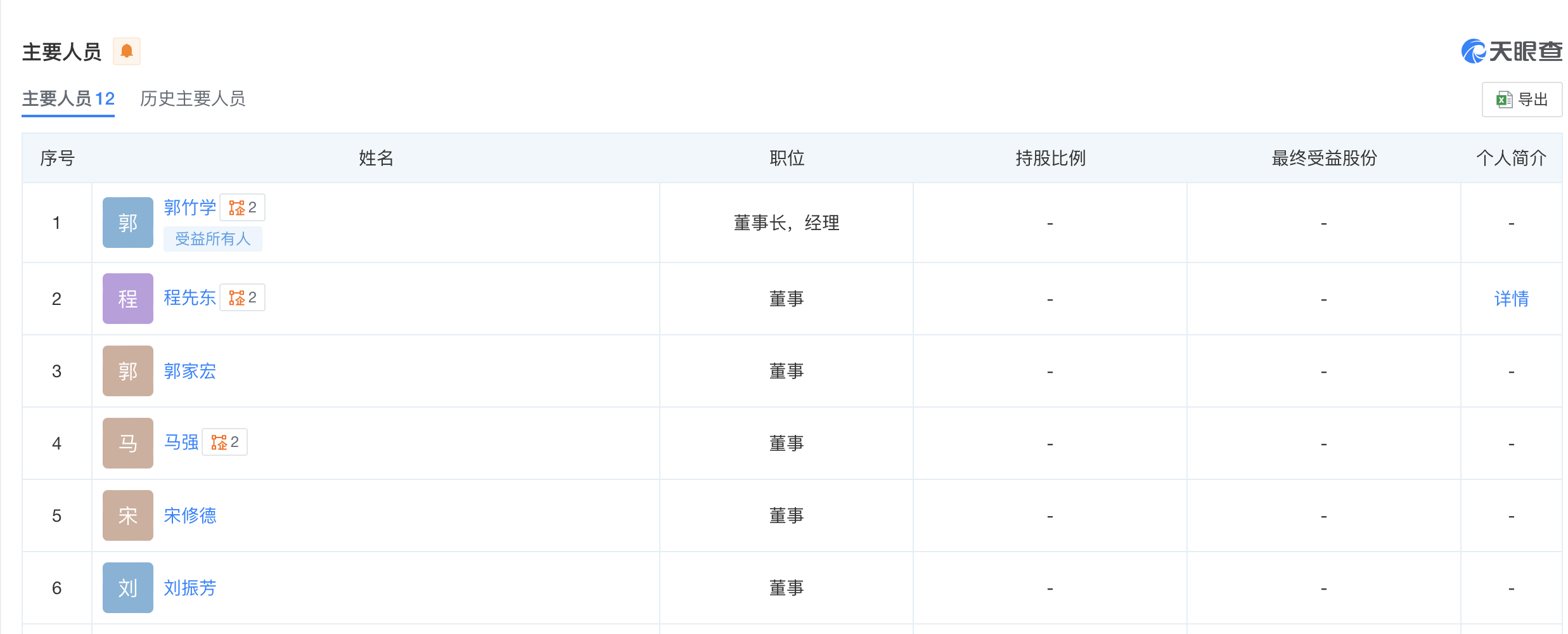Open 详情 for 程先东
1568x634 pixels.
pos(1511,299)
